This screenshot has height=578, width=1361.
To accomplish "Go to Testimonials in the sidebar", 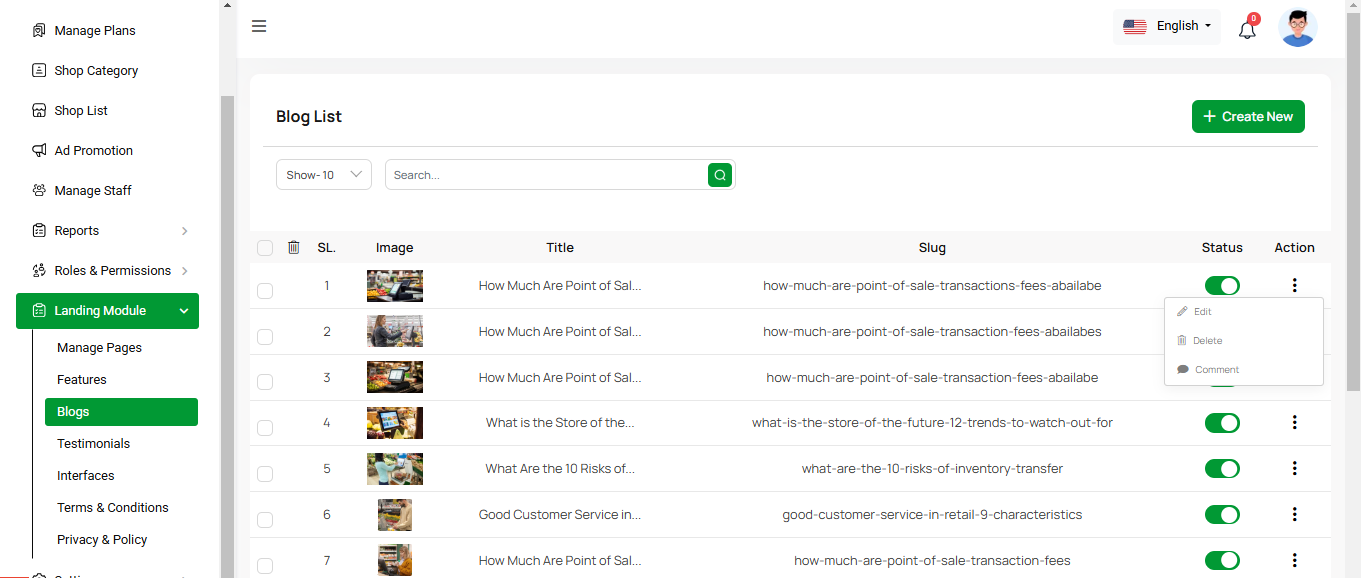I will [93, 444].
